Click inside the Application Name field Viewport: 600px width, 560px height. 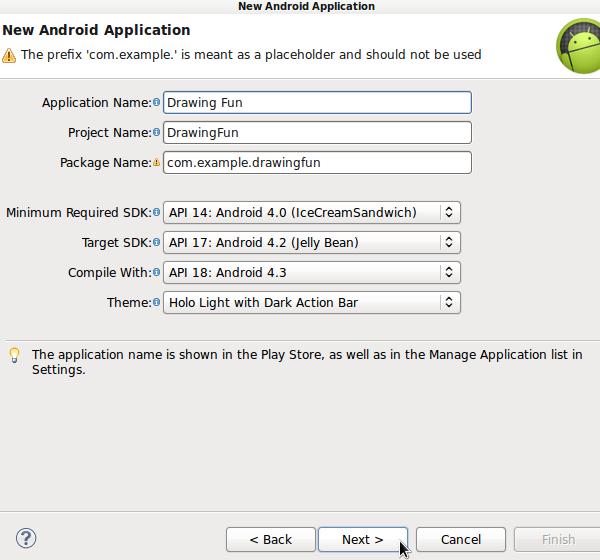click(317, 103)
